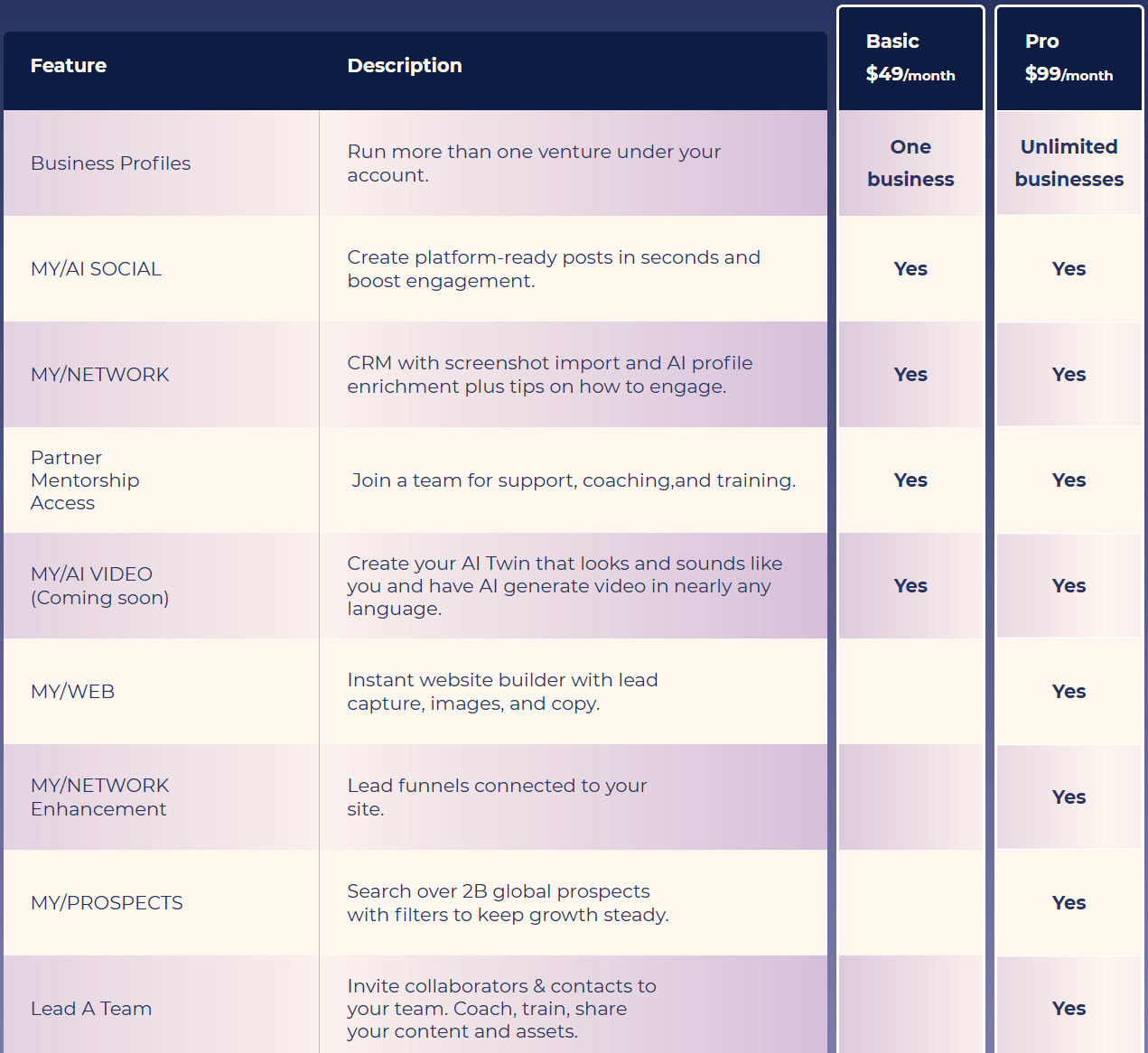Click MY/AI VIDEO (Coming soon) label
The image size is (1148, 1053).
[x=99, y=586]
